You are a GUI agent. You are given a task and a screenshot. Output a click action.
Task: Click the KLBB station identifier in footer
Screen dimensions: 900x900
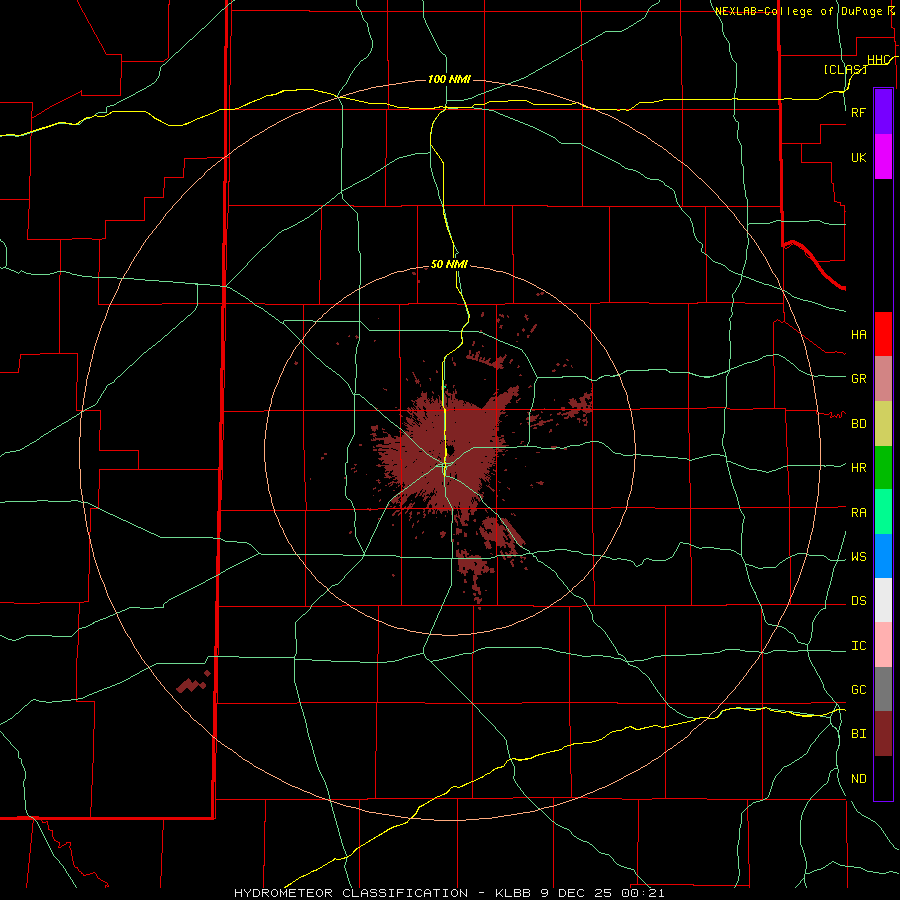[x=513, y=893]
